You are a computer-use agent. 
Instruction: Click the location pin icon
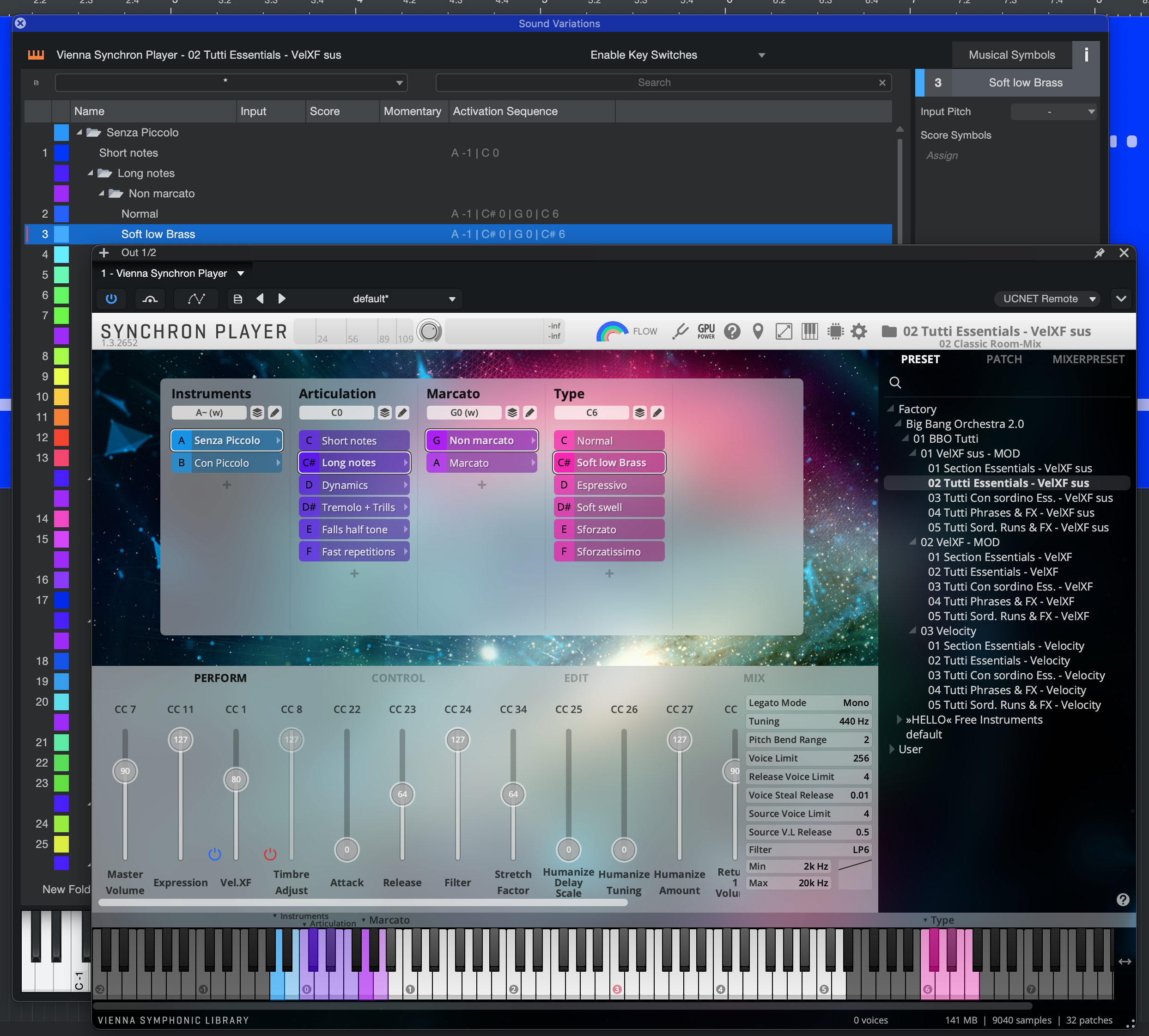pos(758,331)
